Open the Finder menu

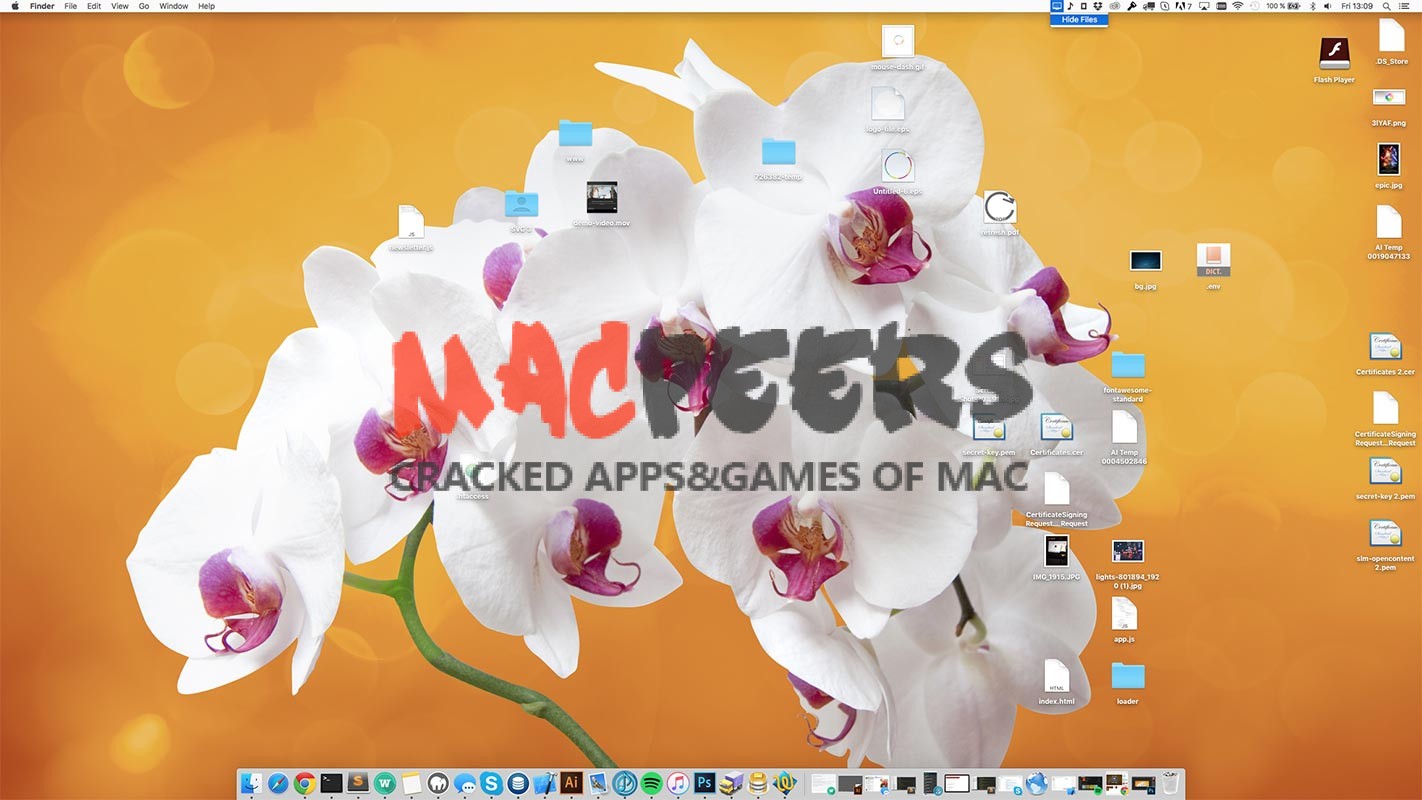tap(42, 6)
